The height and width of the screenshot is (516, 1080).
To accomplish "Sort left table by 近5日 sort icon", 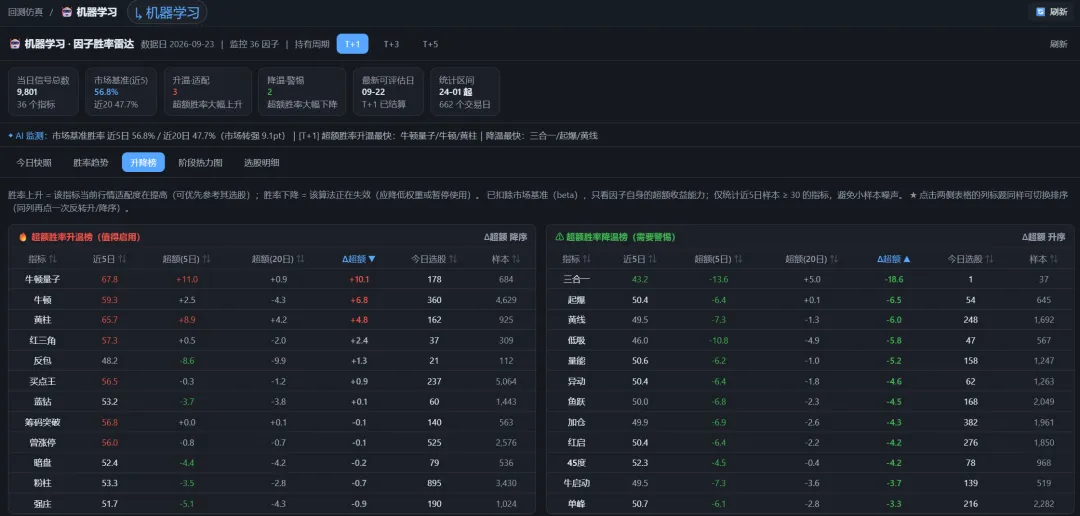I will click(x=122, y=259).
